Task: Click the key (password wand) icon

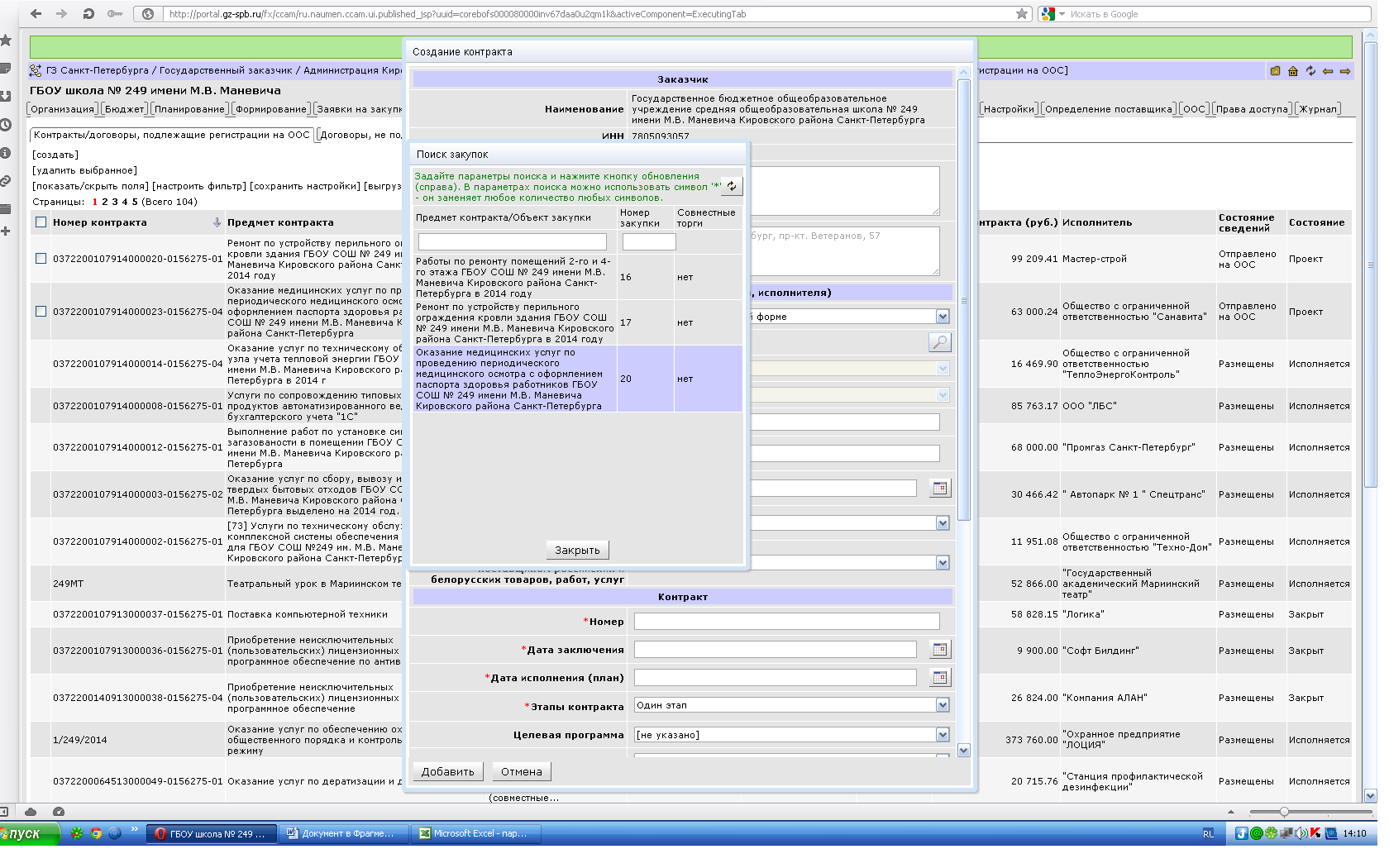Action: 115,13
